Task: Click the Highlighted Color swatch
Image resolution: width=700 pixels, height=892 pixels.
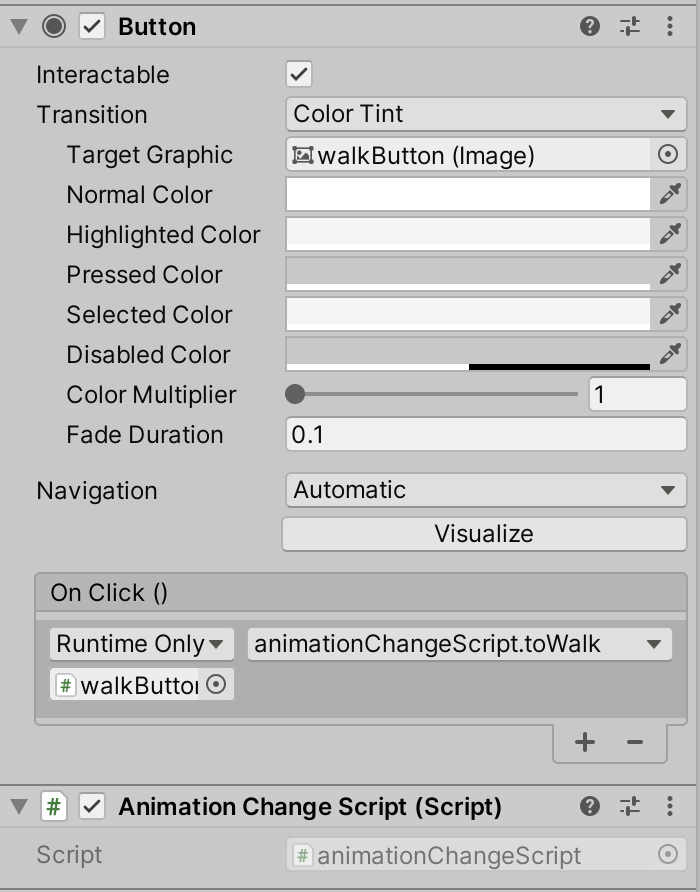Action: point(468,234)
